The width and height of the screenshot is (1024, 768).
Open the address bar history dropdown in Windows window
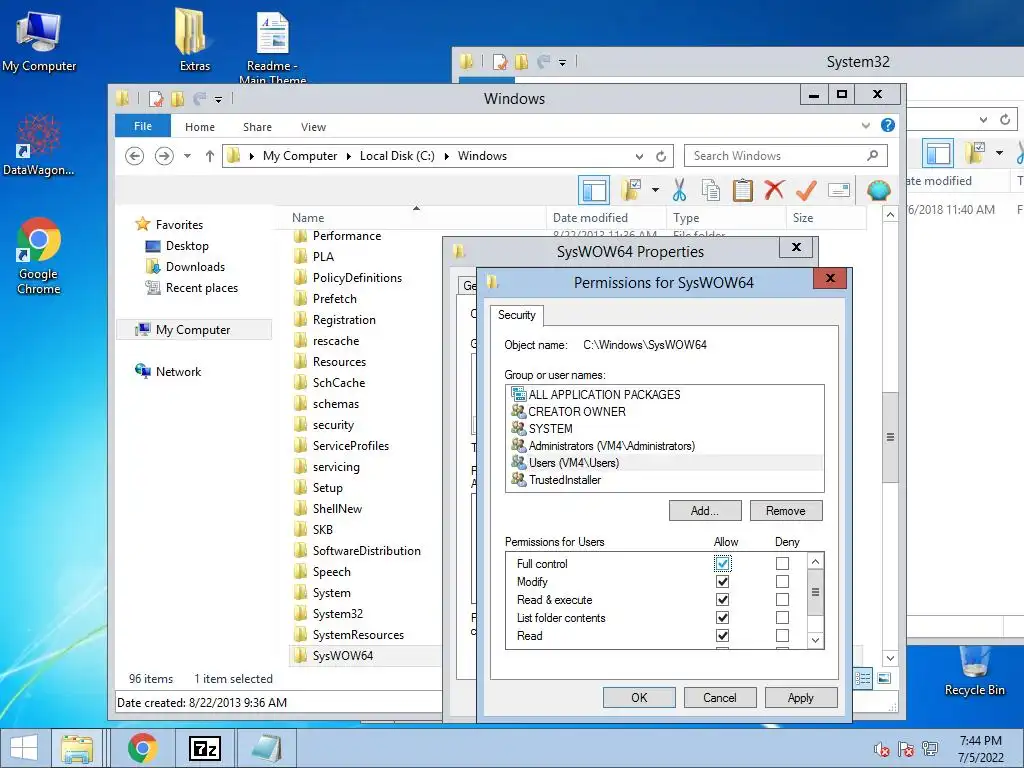(639, 156)
